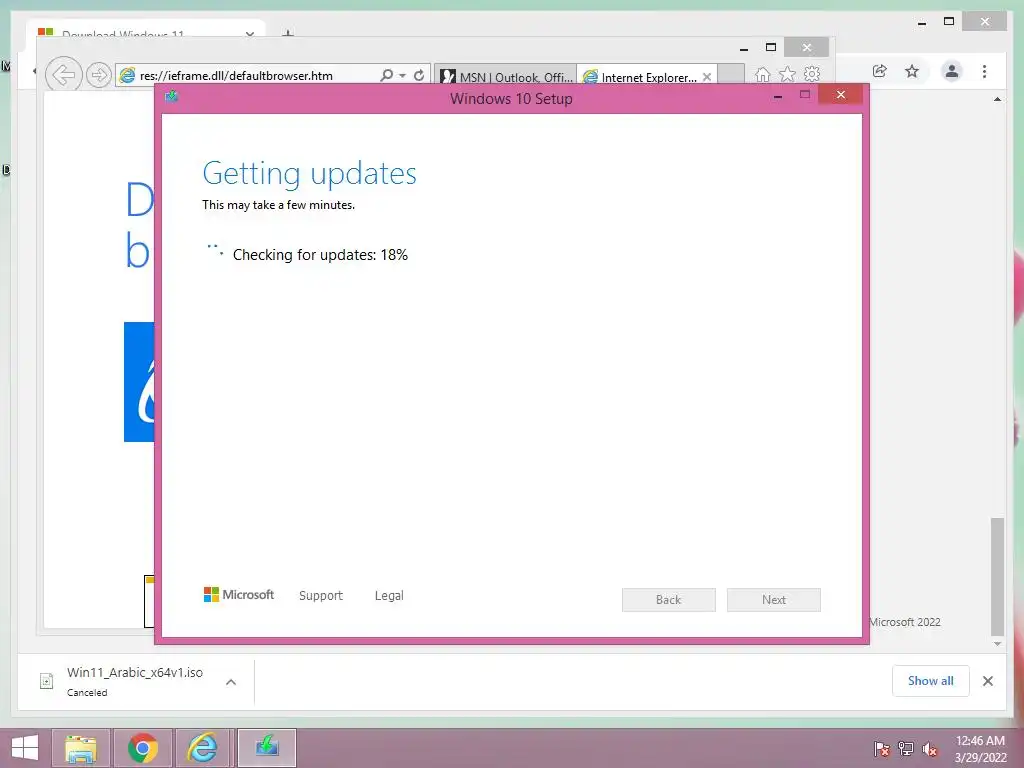Close the Download Windows 11 Chrome tab

click(249, 33)
